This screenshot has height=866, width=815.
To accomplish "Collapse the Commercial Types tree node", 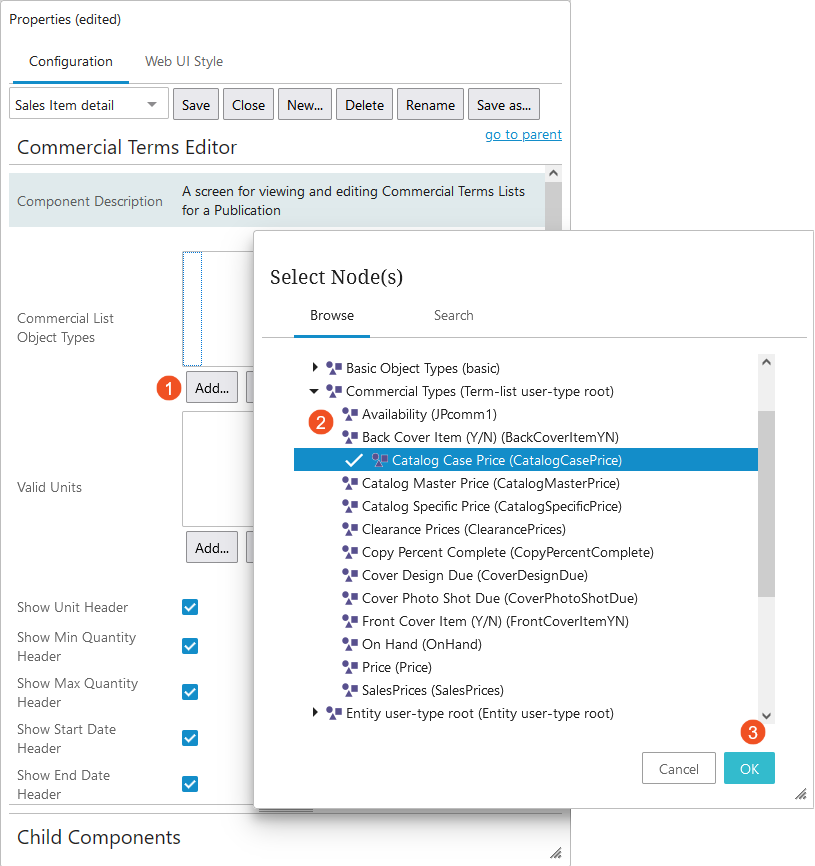I will (314, 391).
